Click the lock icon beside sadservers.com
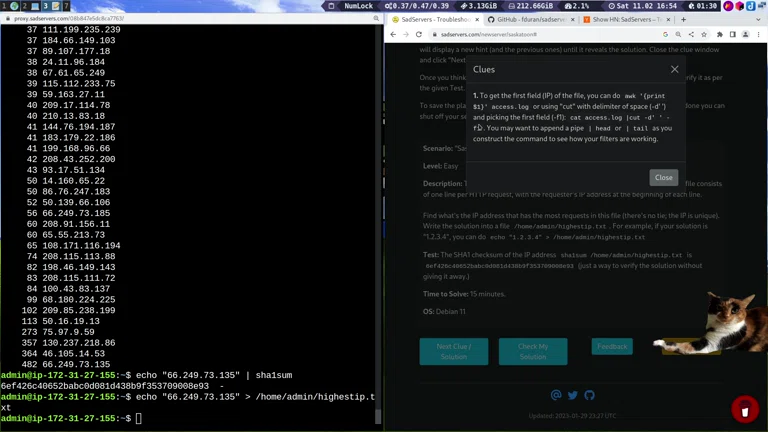This screenshot has width=768, height=432. coord(434,35)
